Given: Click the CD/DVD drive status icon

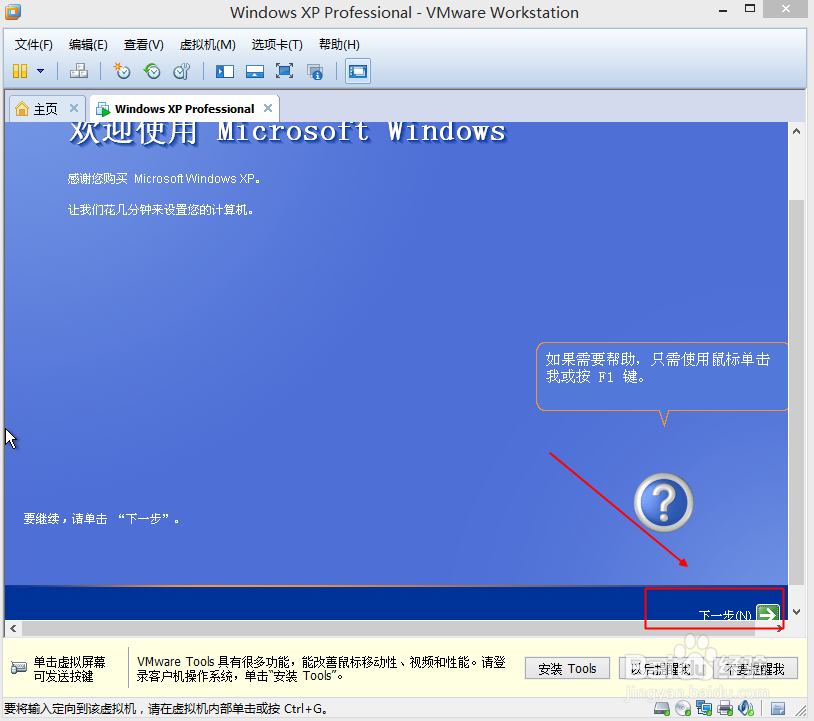Looking at the screenshot, I should pos(683,708).
